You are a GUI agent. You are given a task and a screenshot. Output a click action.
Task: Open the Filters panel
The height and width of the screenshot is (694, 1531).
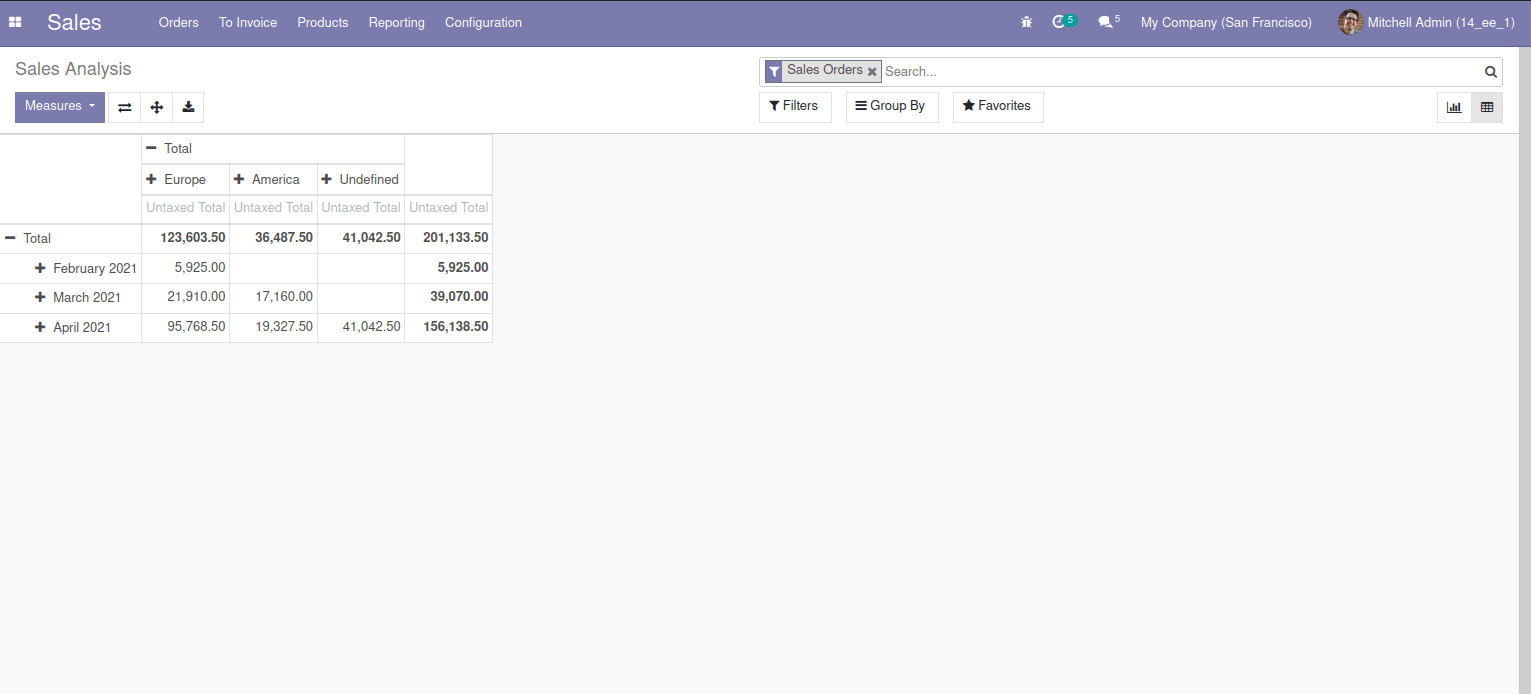(795, 106)
